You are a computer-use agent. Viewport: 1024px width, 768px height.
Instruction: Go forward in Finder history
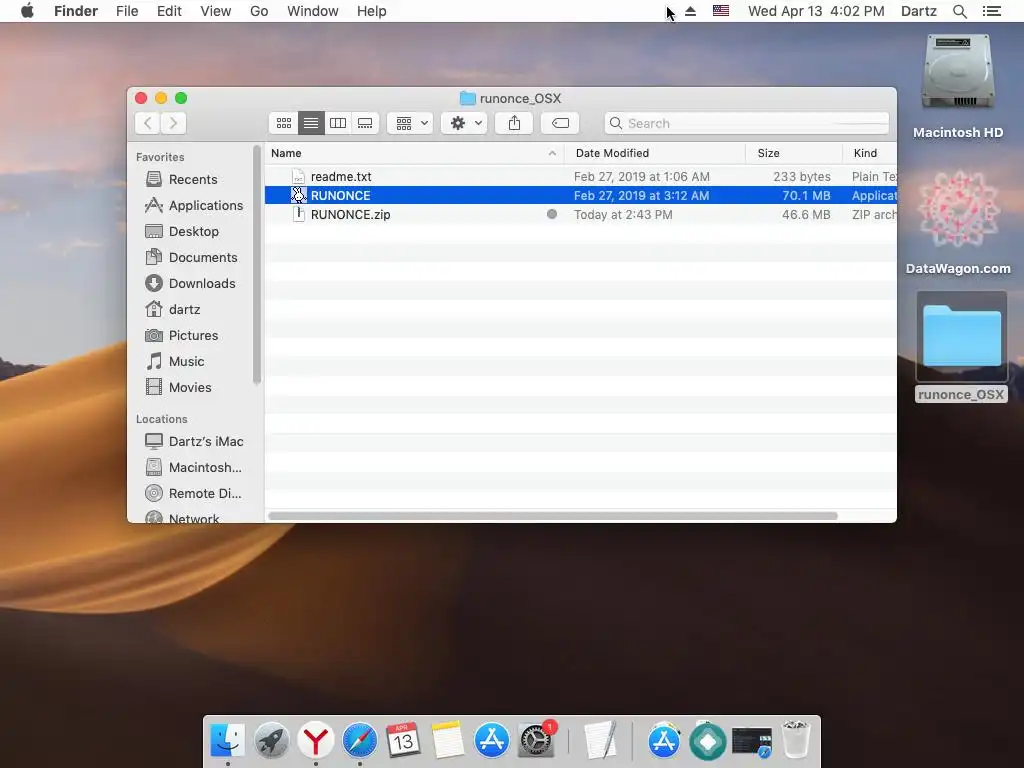click(174, 123)
